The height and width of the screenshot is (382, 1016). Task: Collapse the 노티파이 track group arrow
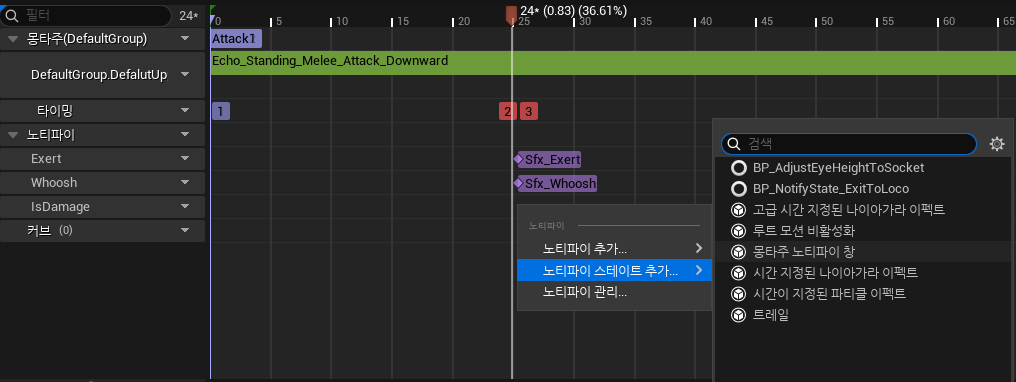14,135
